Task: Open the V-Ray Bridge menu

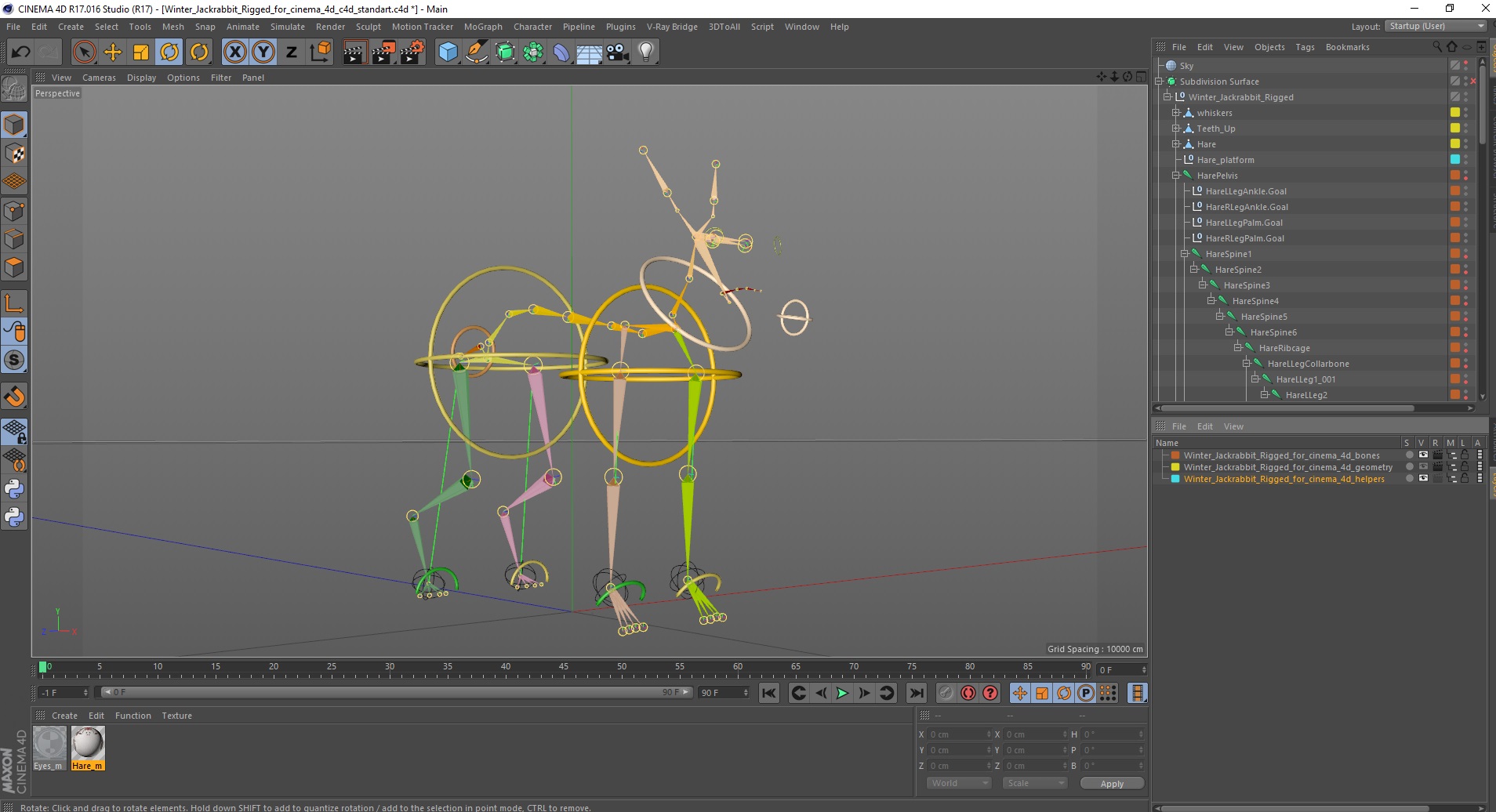Action: click(672, 27)
